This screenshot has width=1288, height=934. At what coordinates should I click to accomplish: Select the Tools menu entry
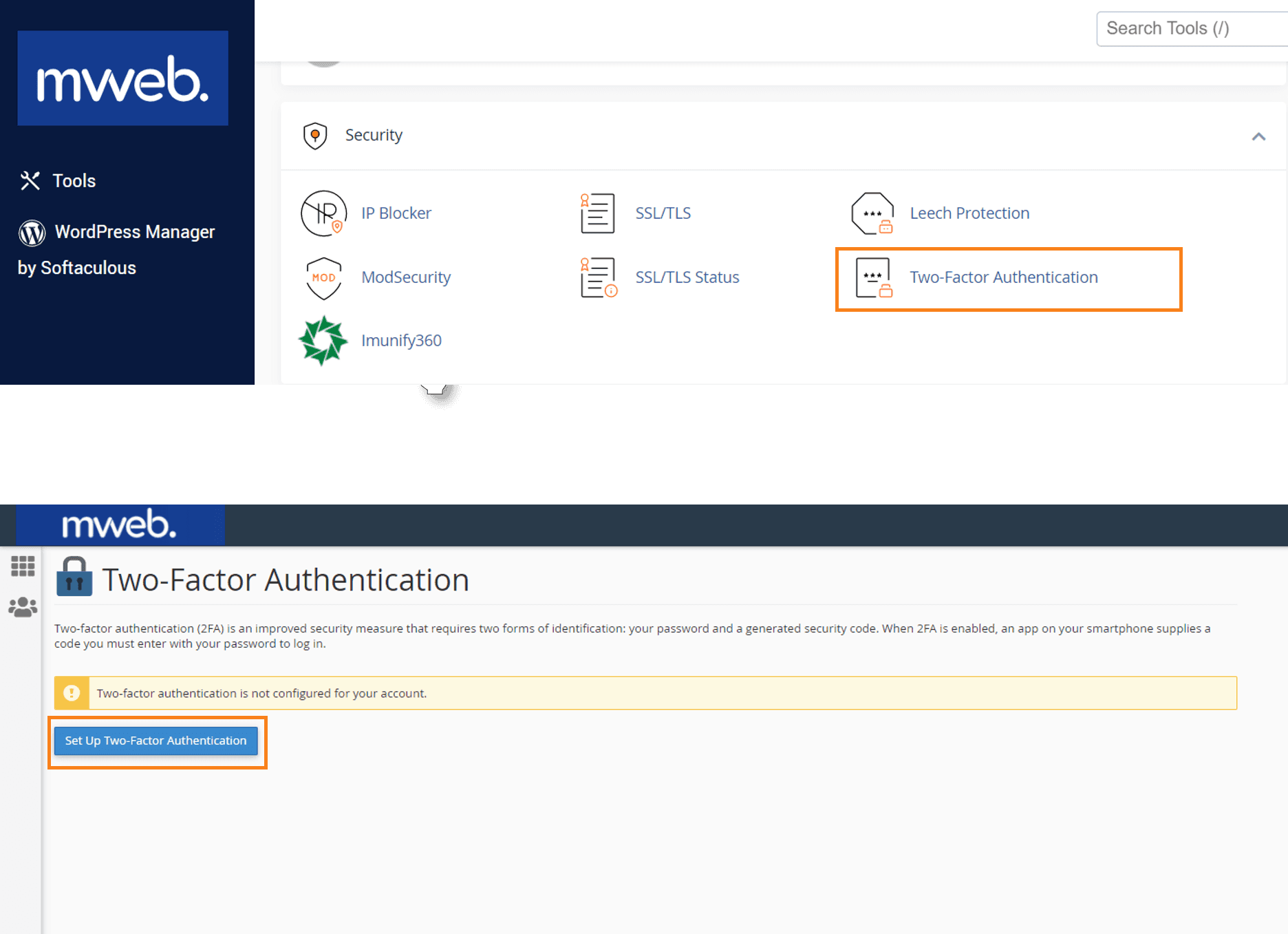point(74,180)
